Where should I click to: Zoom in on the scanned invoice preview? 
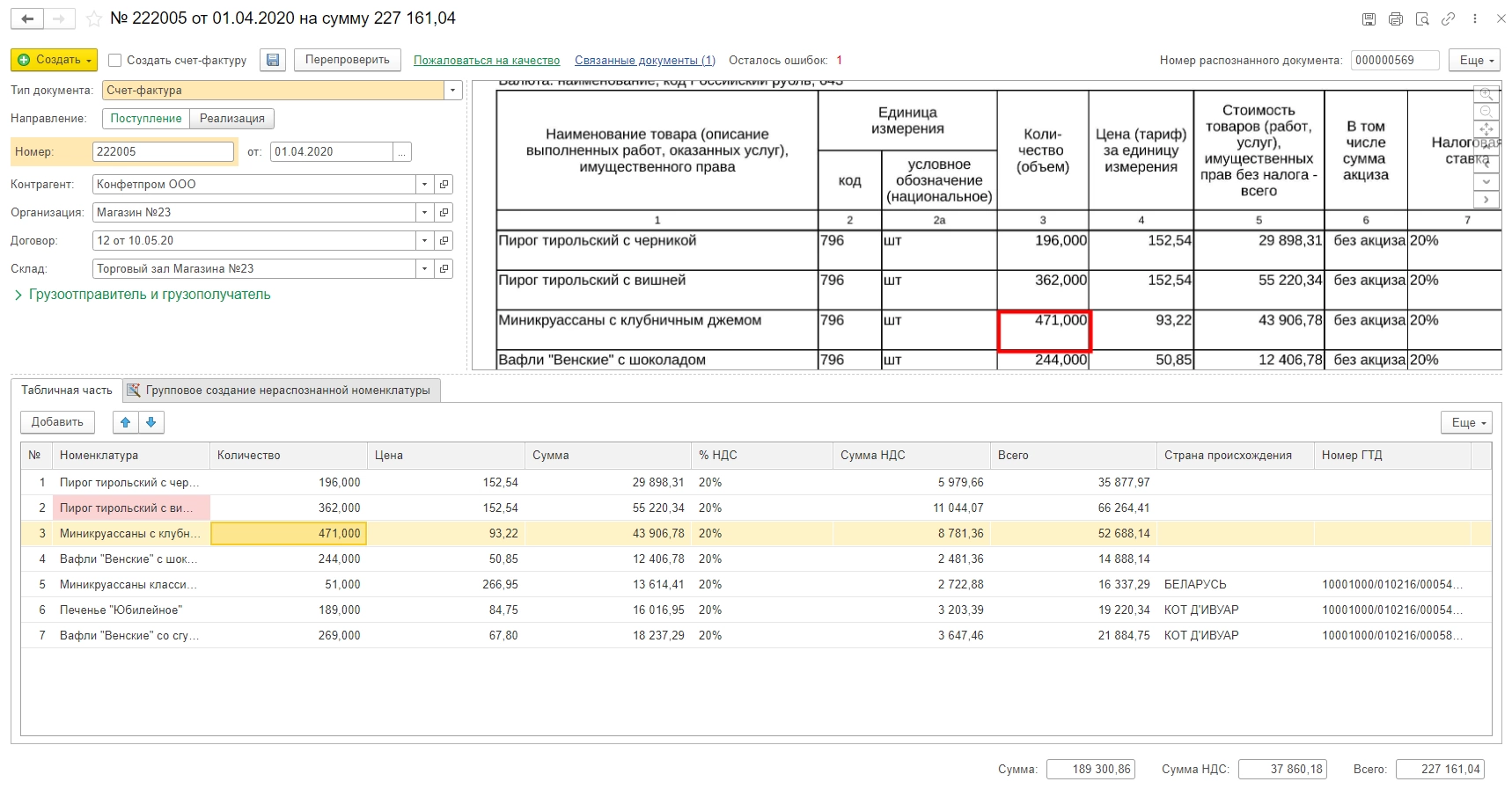[1486, 94]
